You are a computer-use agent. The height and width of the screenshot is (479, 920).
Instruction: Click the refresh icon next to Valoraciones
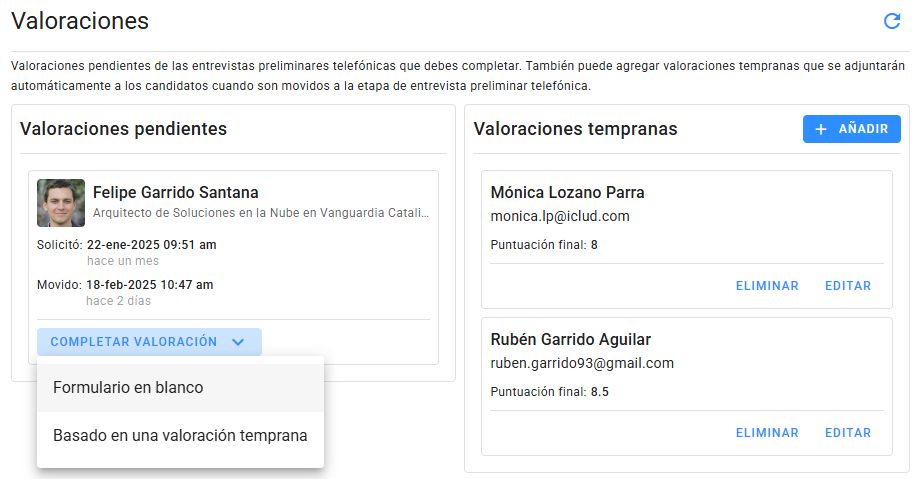pos(892,21)
